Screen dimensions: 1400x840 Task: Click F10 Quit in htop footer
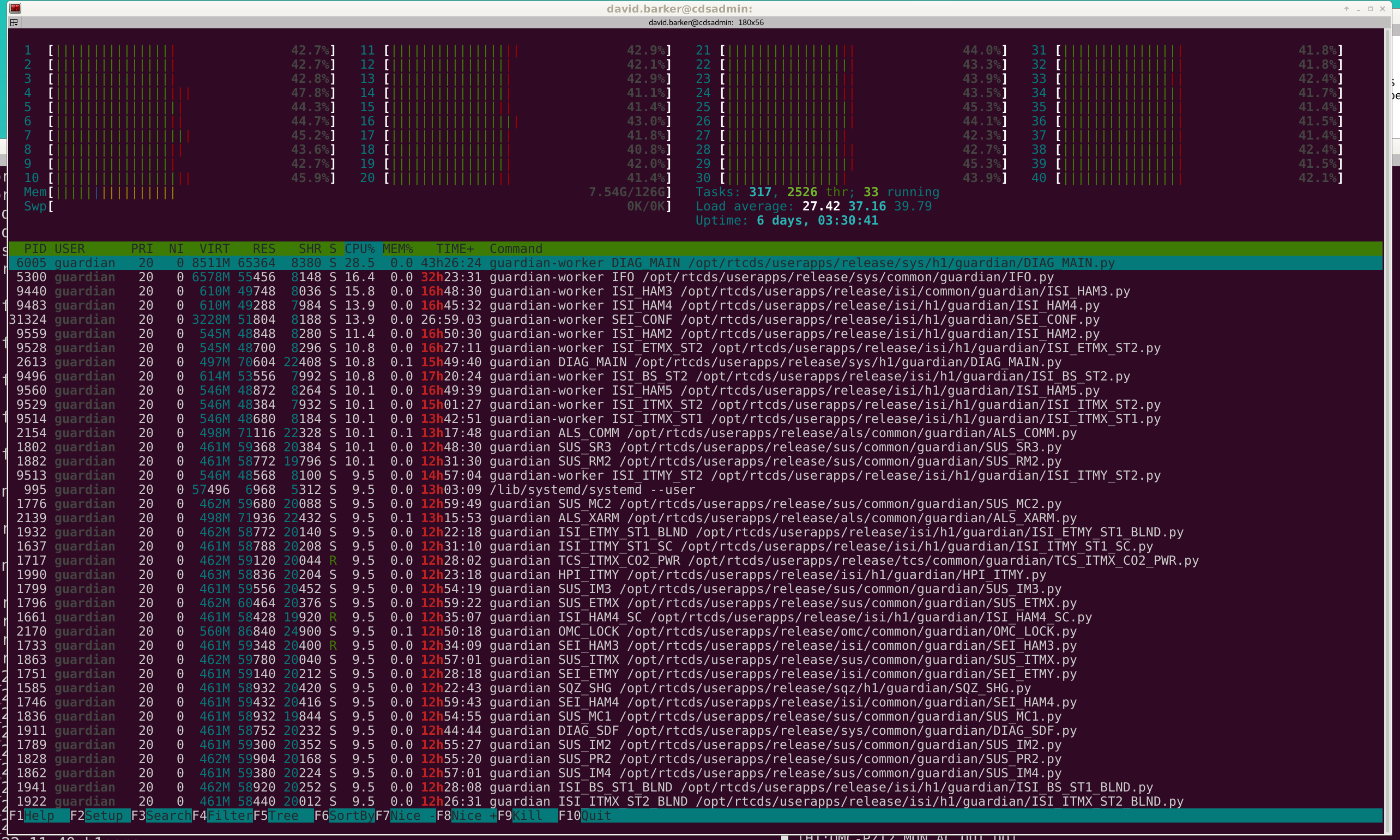[586, 815]
